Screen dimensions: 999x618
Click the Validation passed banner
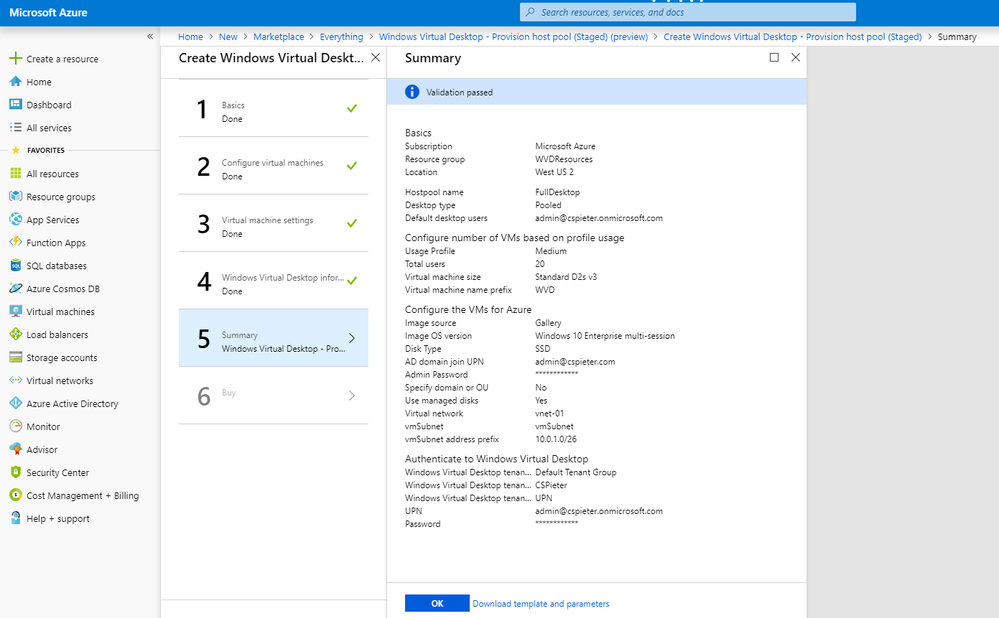point(596,92)
